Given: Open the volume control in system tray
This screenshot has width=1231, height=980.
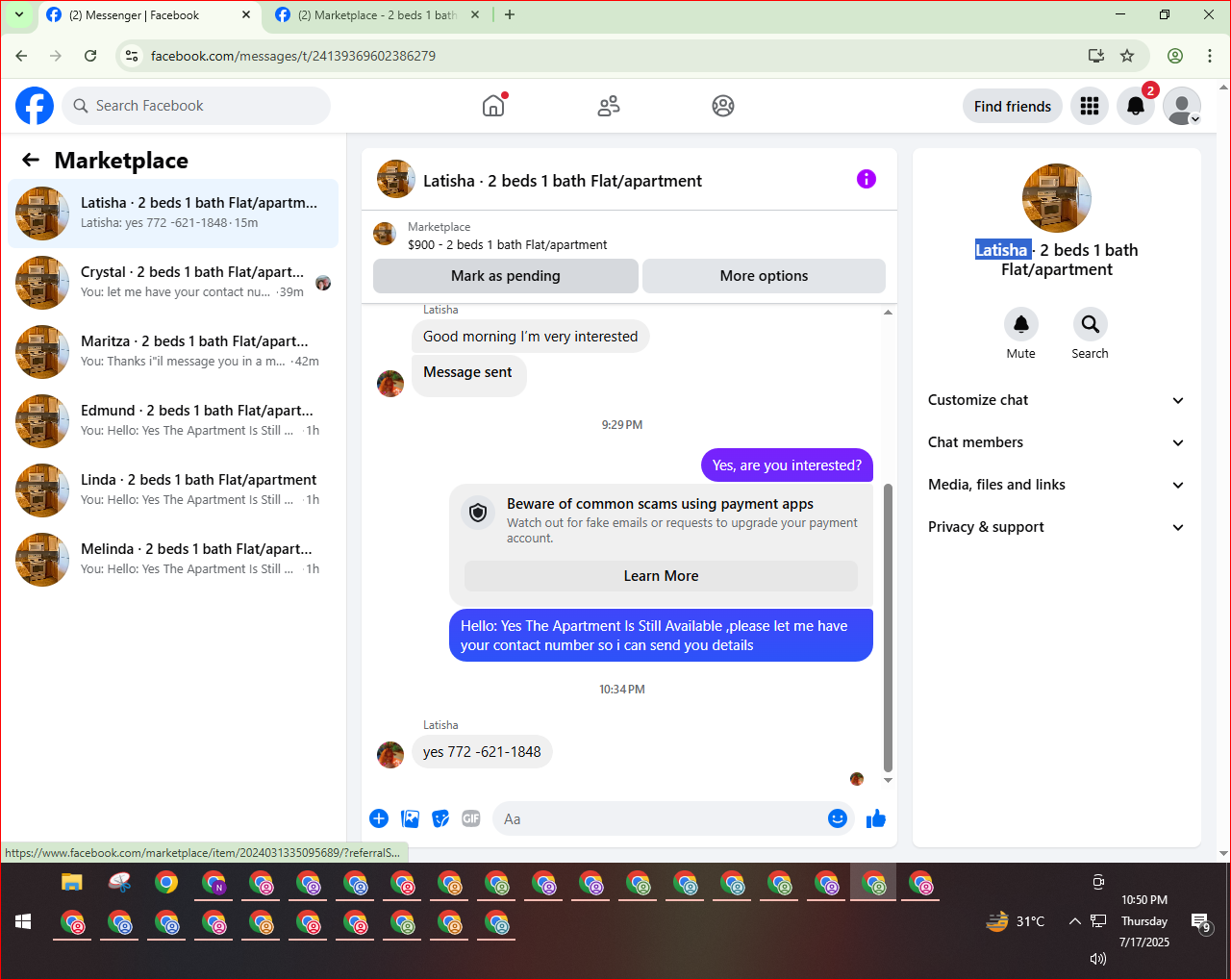Looking at the screenshot, I should [x=1098, y=959].
